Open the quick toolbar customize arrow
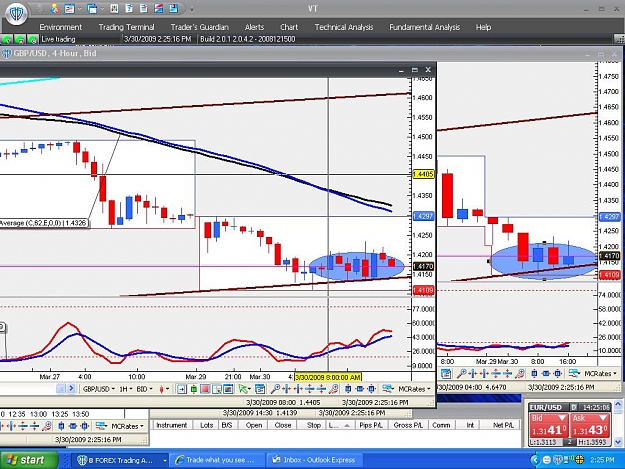Image resolution: width=625 pixels, height=469 pixels. click(x=192, y=9)
